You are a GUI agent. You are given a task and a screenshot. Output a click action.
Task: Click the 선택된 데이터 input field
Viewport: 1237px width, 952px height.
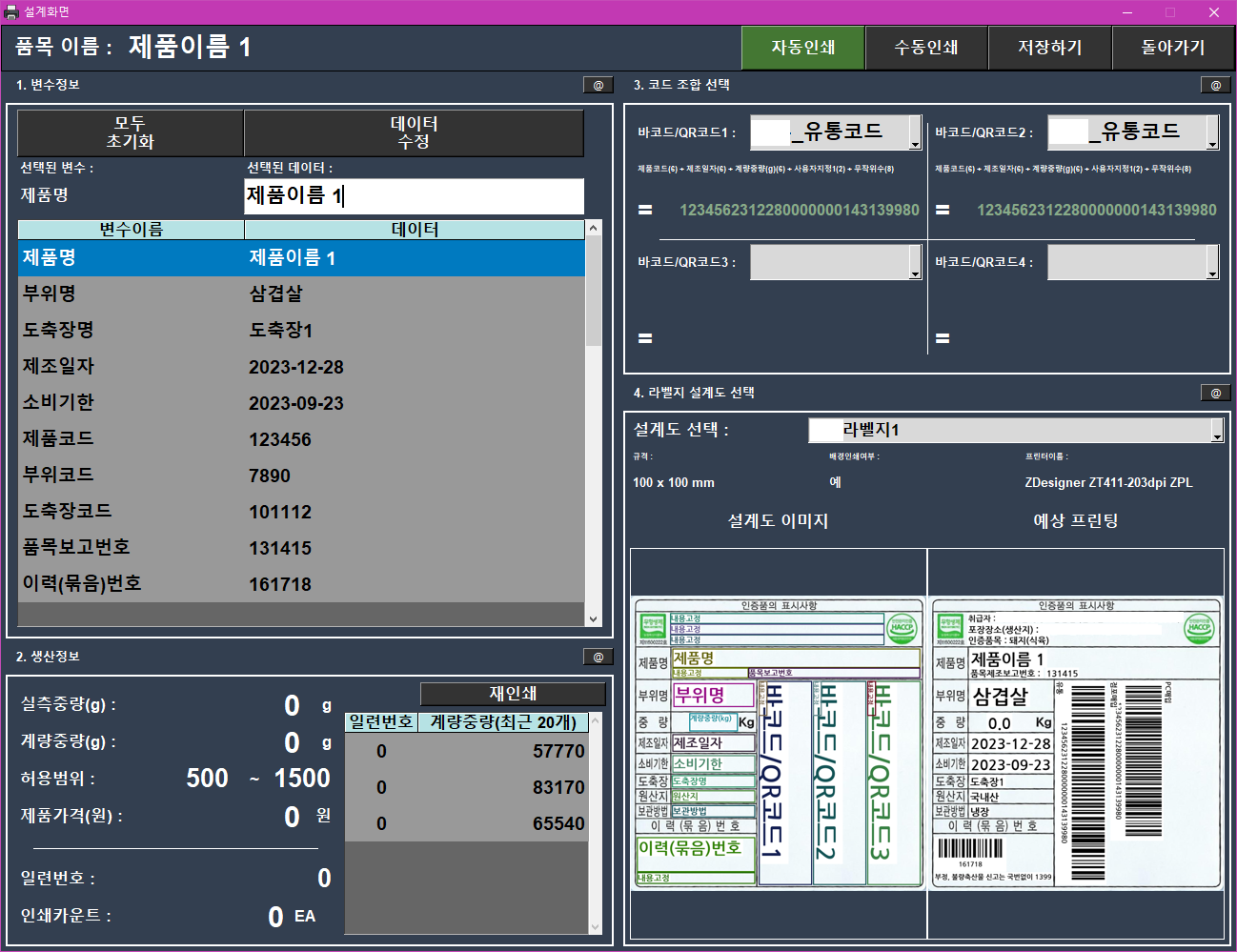(414, 196)
